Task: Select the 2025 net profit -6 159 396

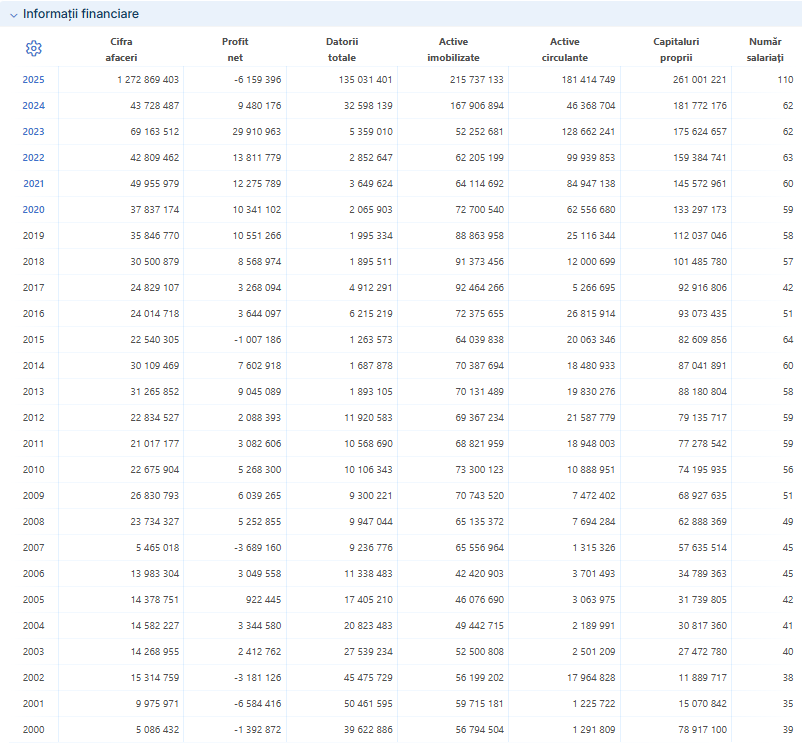Action: (x=258, y=80)
